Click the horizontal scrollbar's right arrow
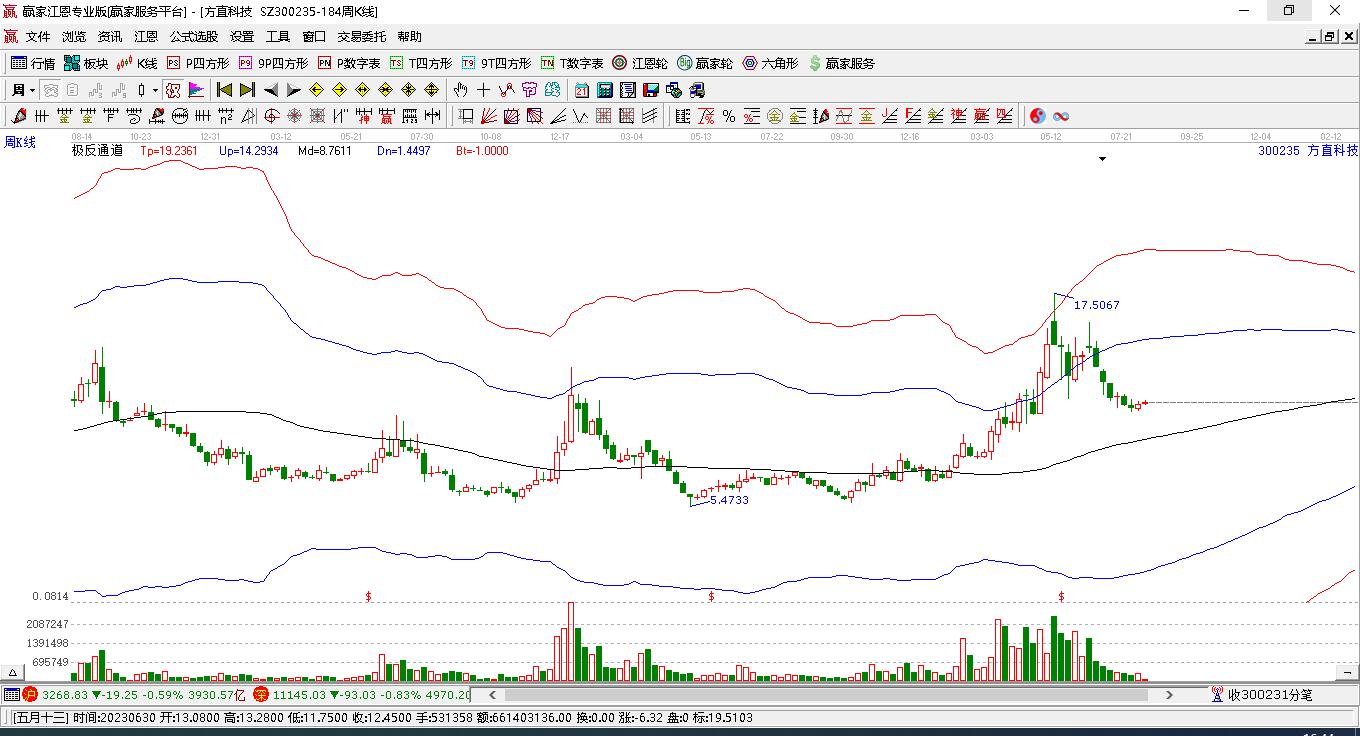Viewport: 1360px width, 736px height. 1169,694
